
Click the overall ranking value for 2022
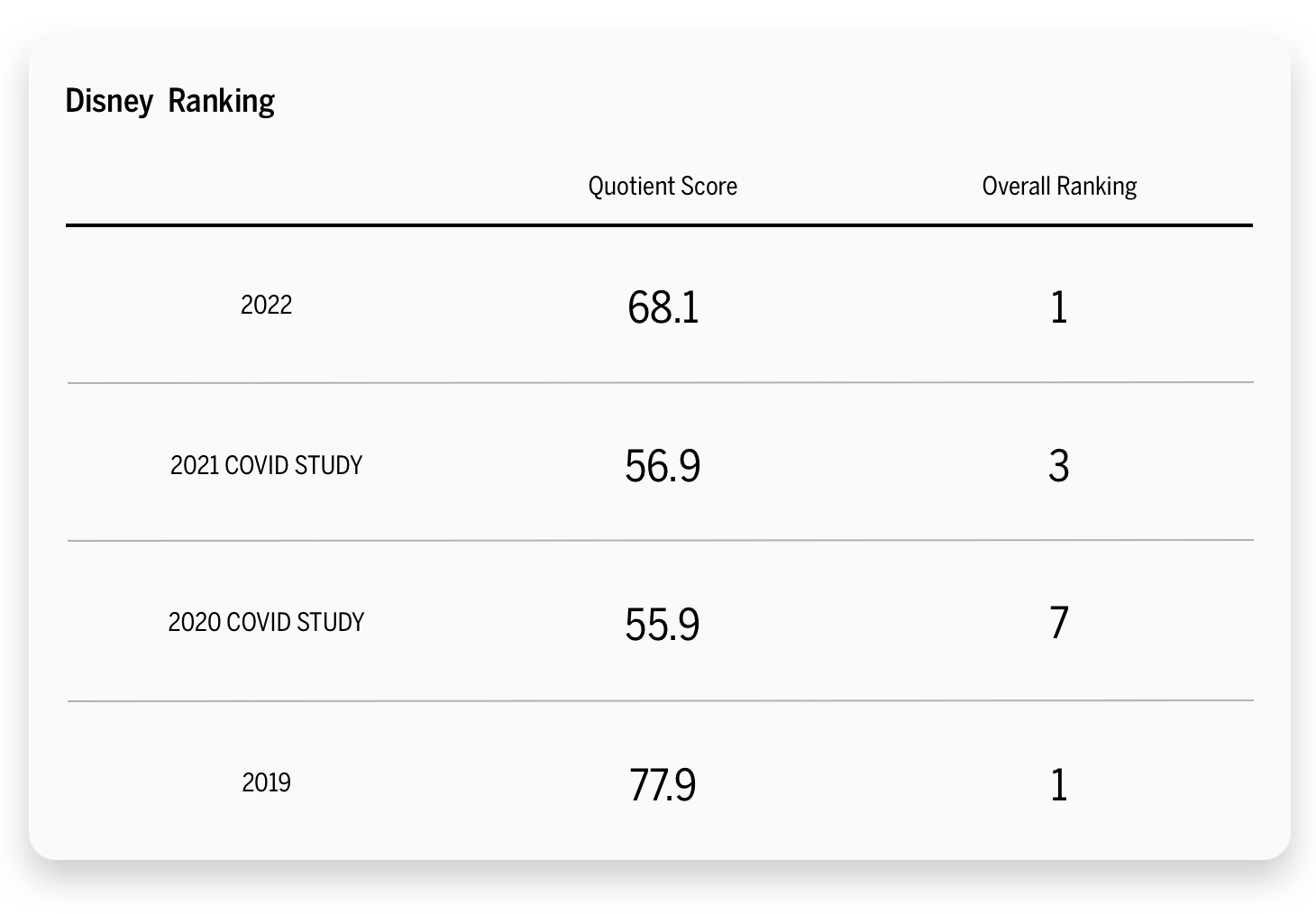pos(1059,307)
